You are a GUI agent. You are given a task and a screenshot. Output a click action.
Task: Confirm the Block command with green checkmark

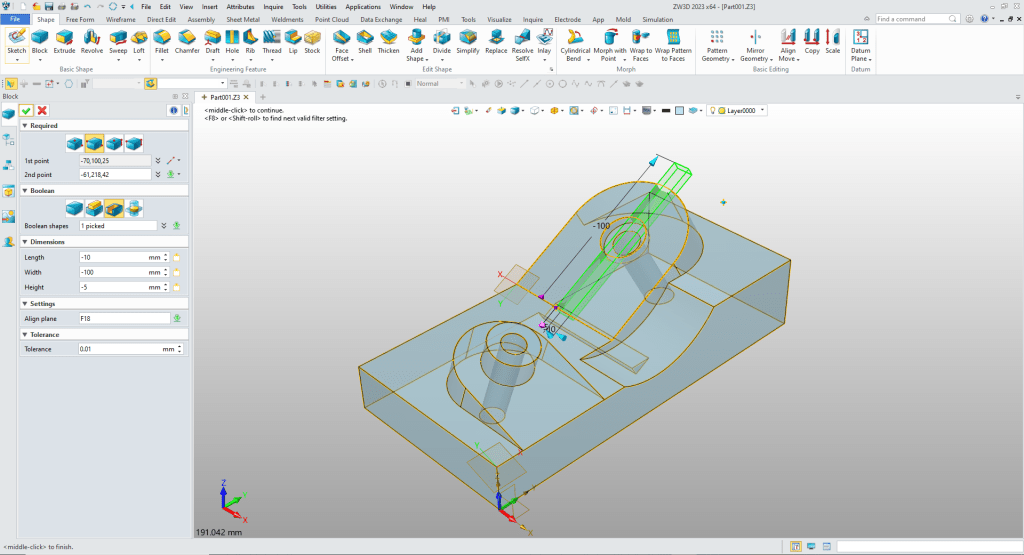point(26,110)
